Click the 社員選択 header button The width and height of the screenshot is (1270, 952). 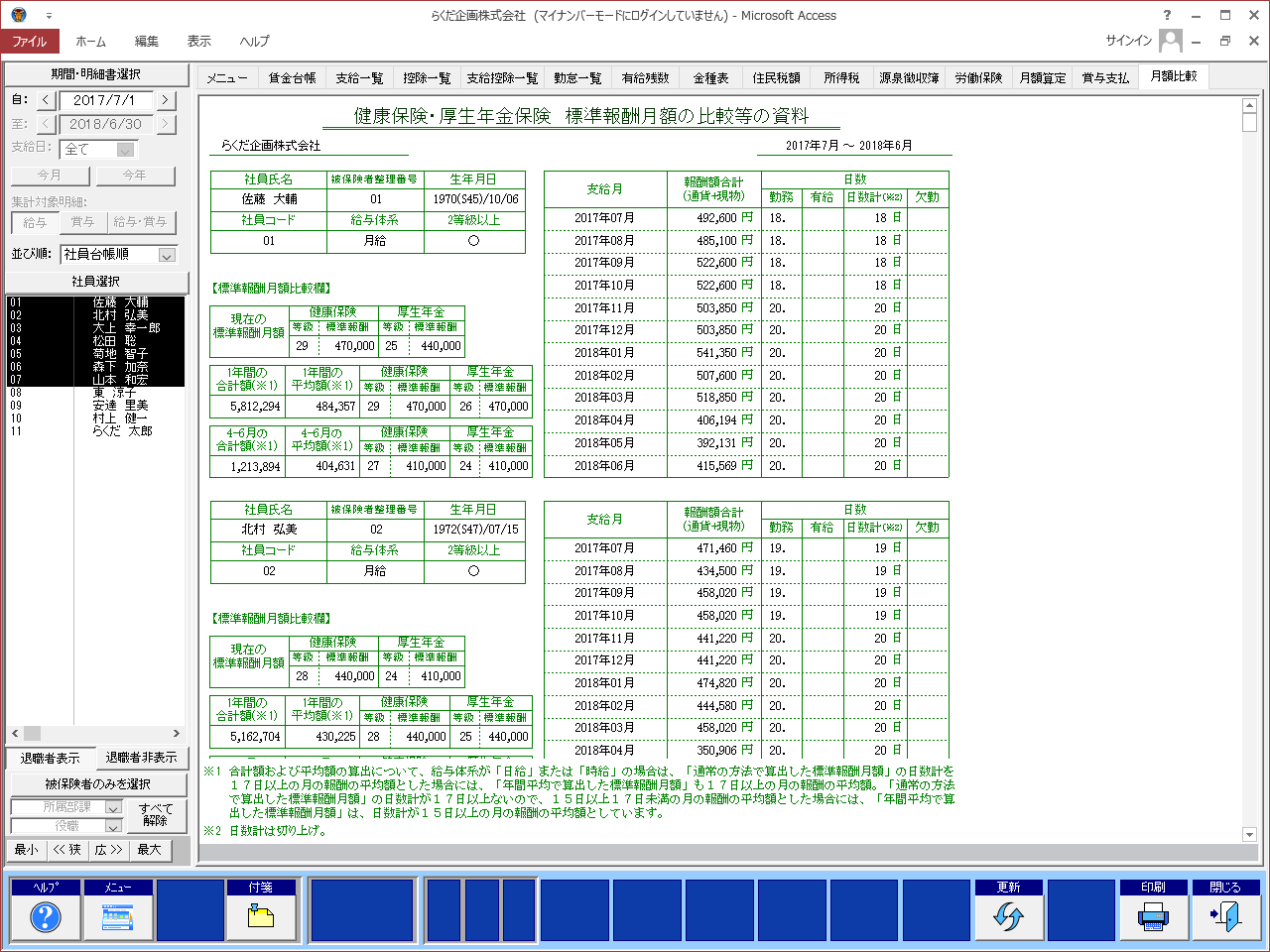[x=96, y=282]
